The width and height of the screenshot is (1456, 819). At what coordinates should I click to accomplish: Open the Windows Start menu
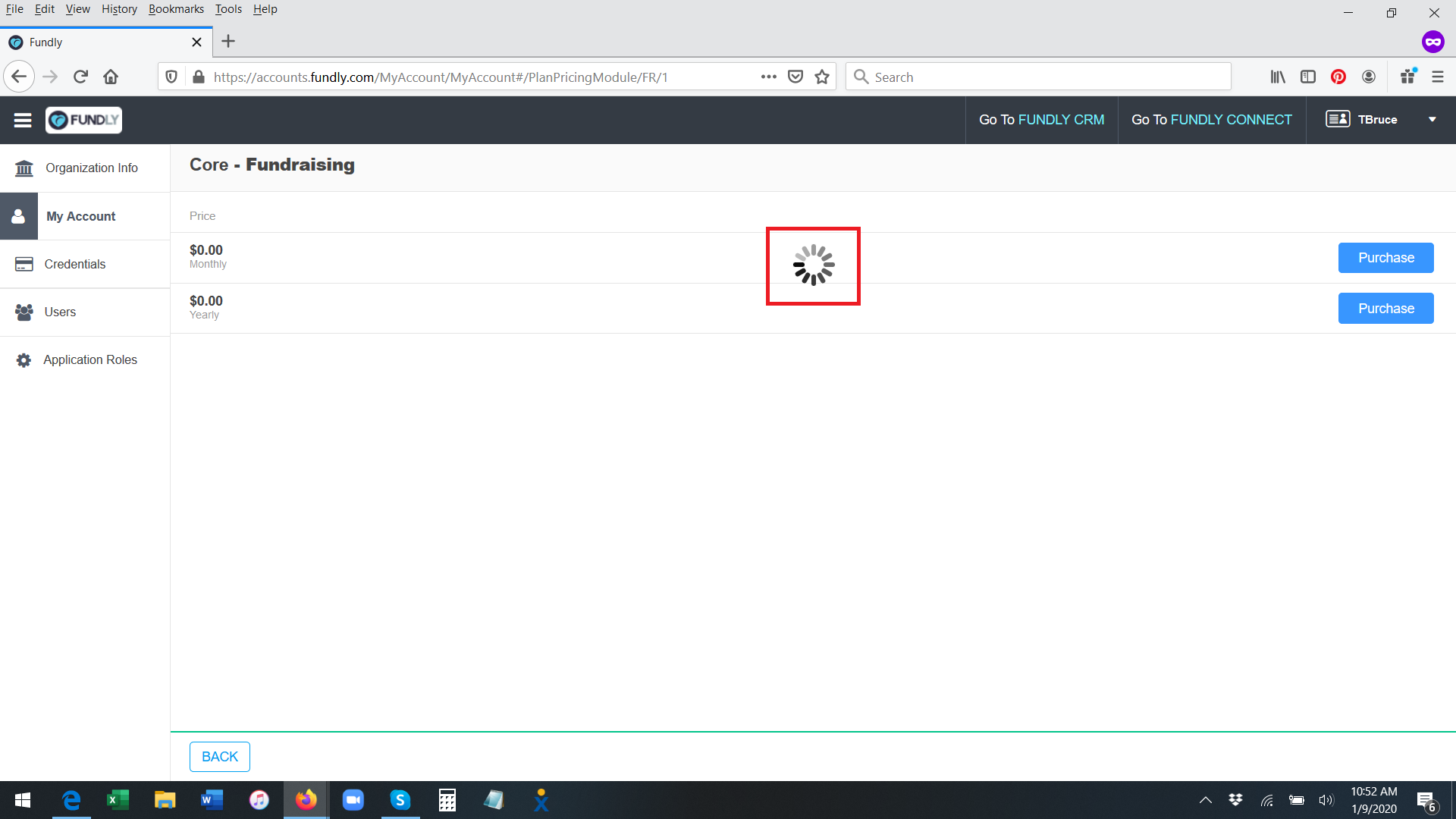point(23,800)
